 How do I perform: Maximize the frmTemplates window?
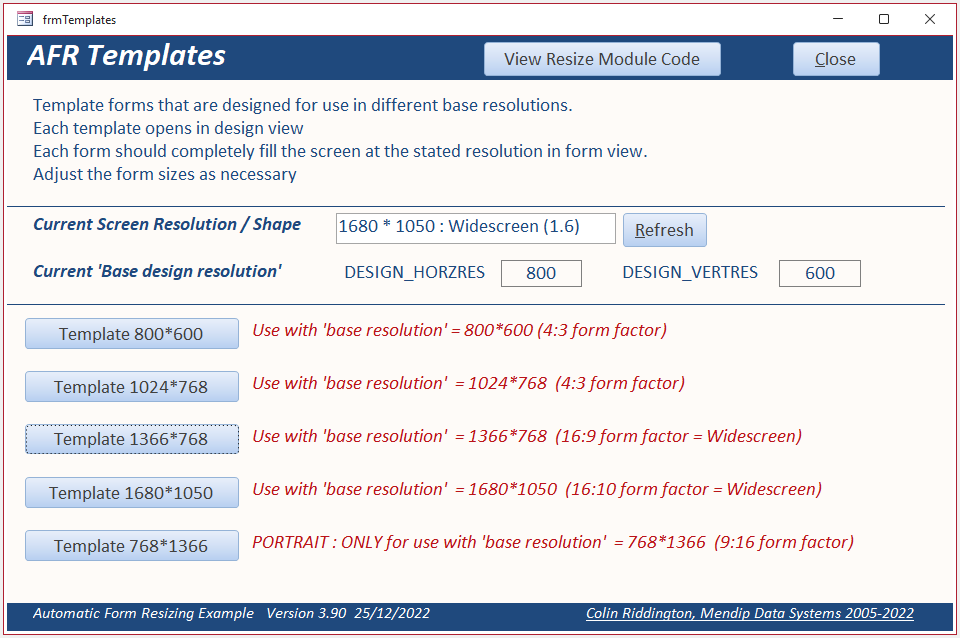883,19
